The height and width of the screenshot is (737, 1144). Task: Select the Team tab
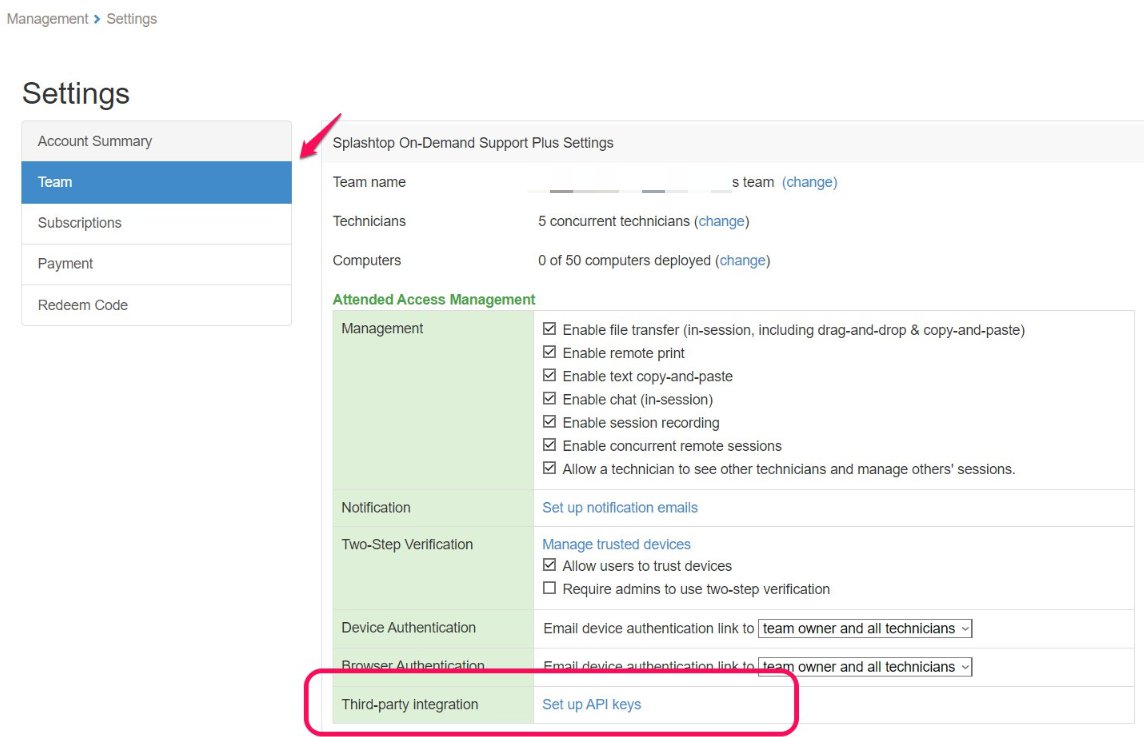coord(157,182)
